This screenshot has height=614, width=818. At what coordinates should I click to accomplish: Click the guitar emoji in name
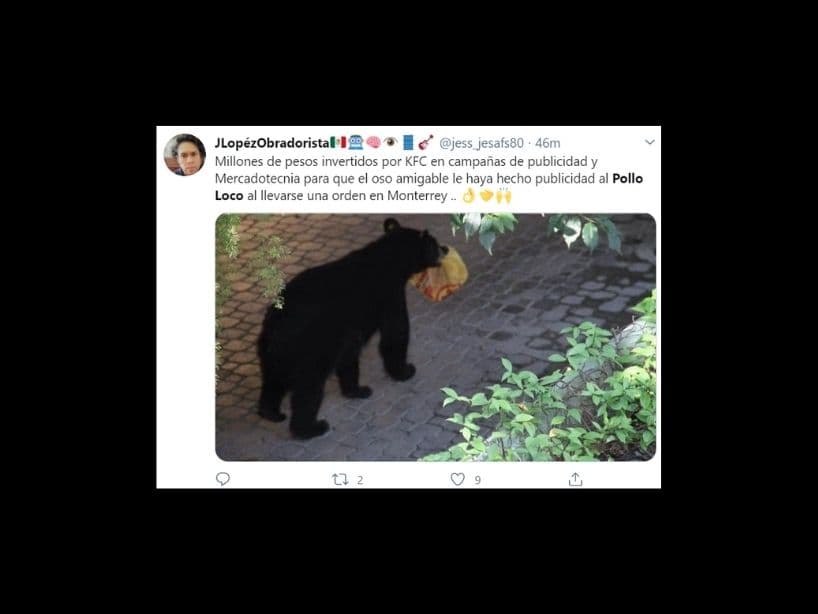426,142
